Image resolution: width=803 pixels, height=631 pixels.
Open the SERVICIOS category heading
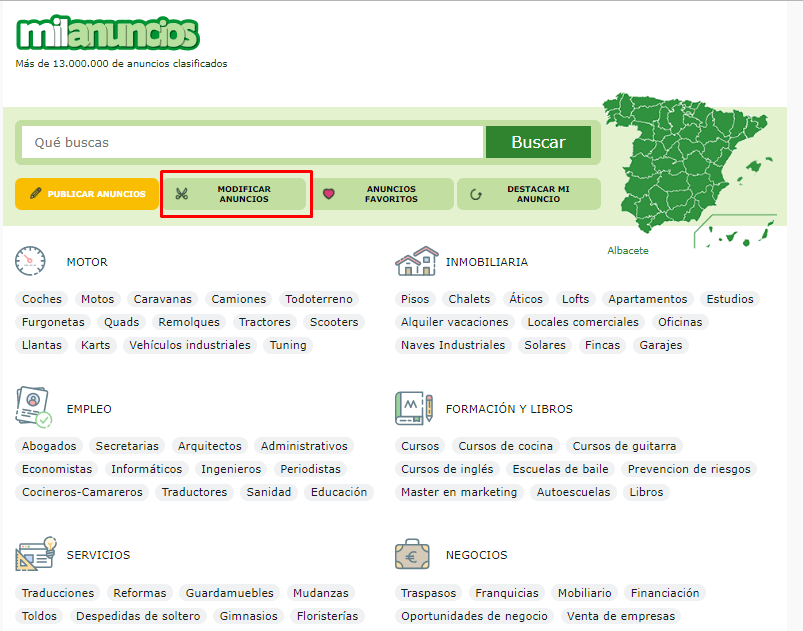pyautogui.click(x=98, y=555)
